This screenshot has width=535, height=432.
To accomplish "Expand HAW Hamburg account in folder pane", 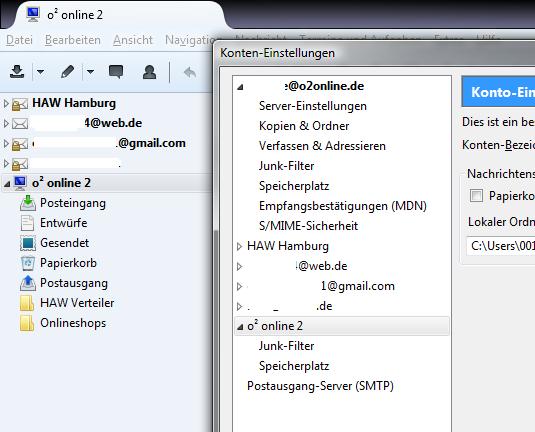I will pos(6,103).
